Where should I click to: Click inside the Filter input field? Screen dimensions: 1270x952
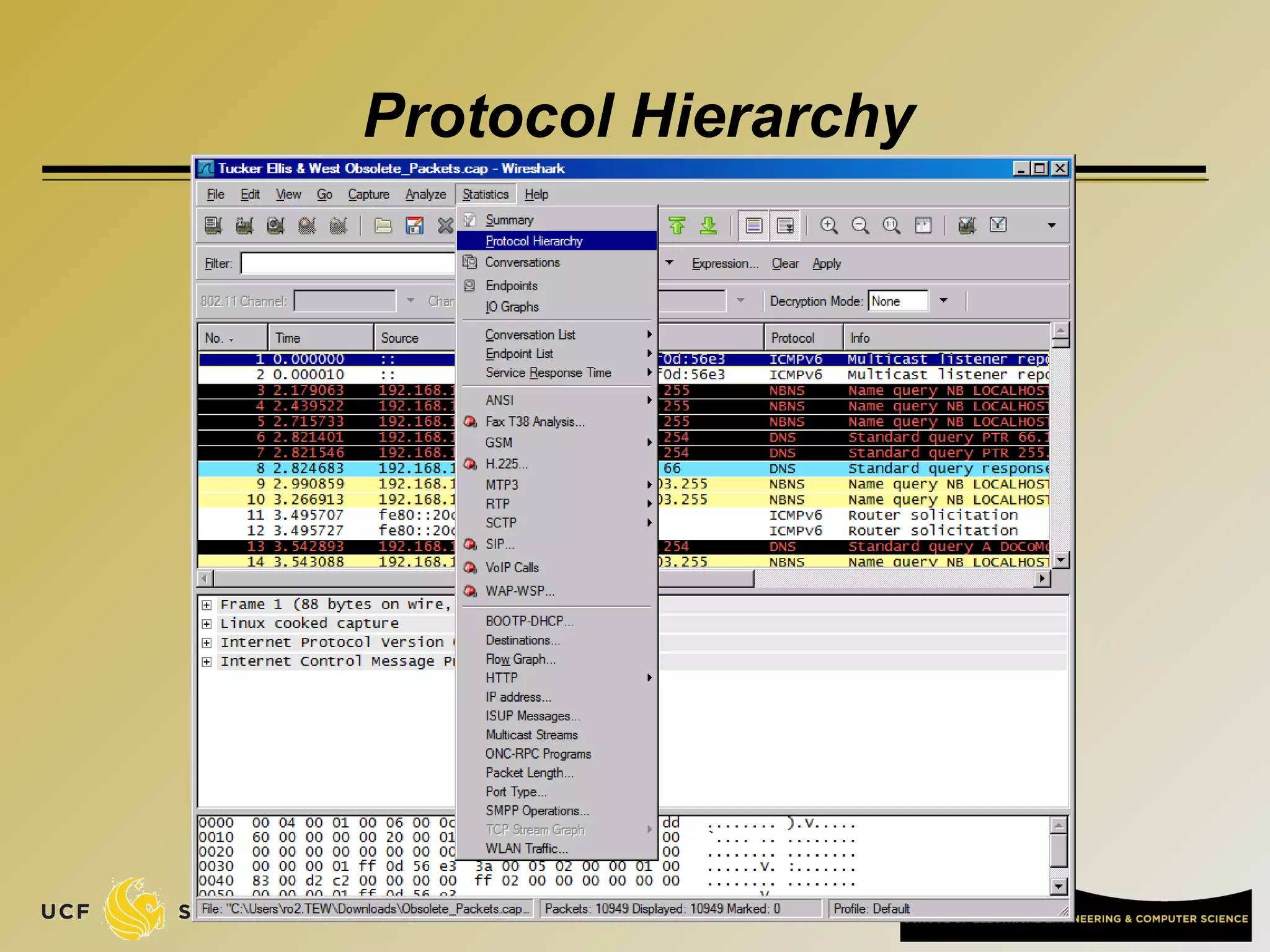348,263
